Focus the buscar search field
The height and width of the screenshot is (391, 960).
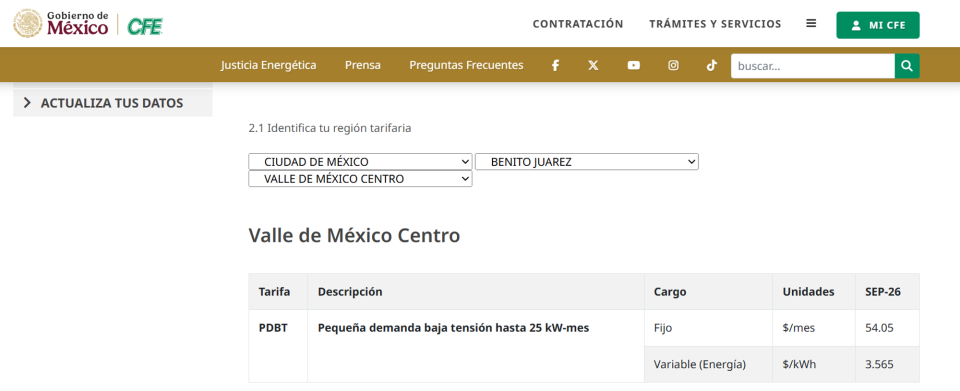[813, 66]
